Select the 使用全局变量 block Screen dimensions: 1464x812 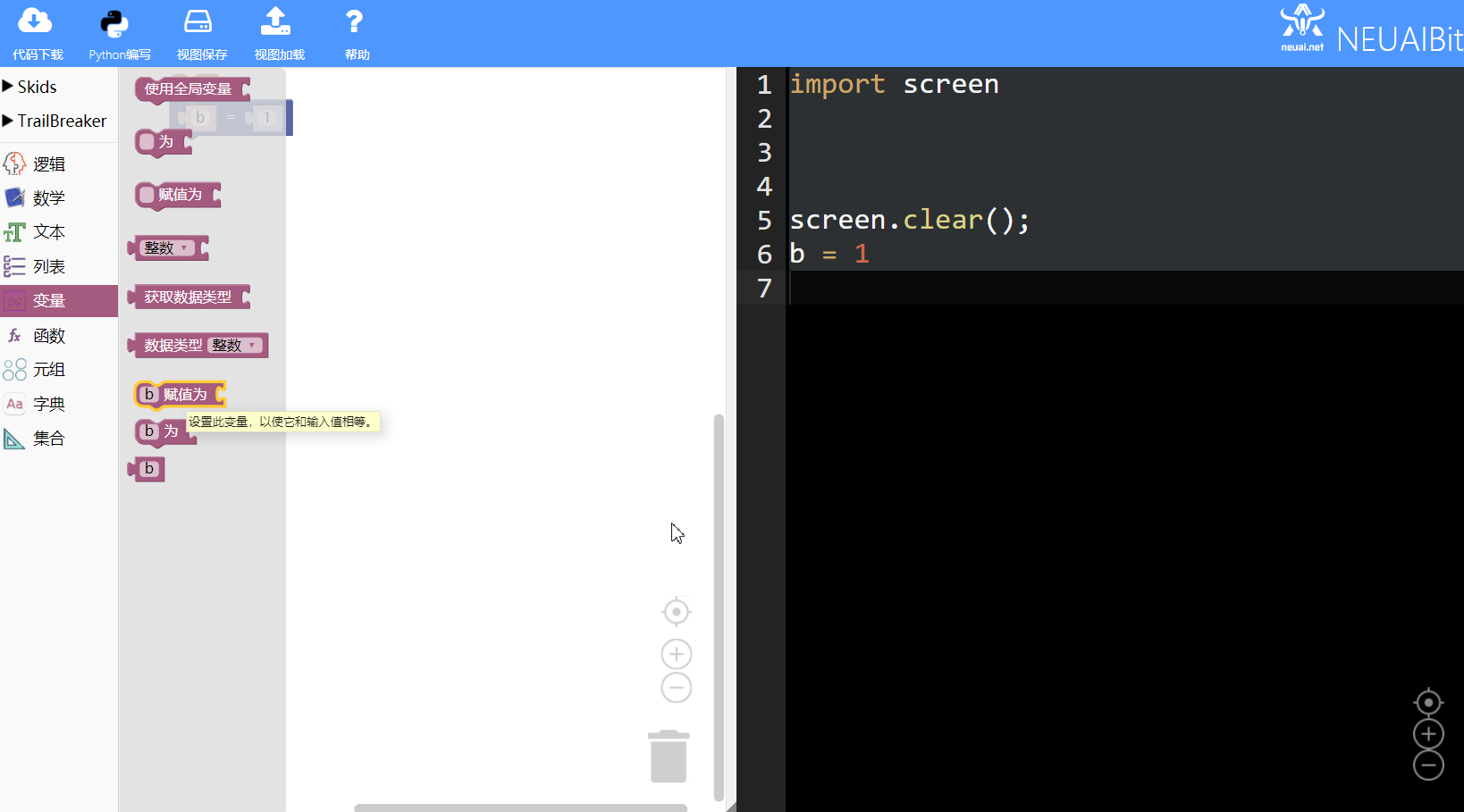192,88
